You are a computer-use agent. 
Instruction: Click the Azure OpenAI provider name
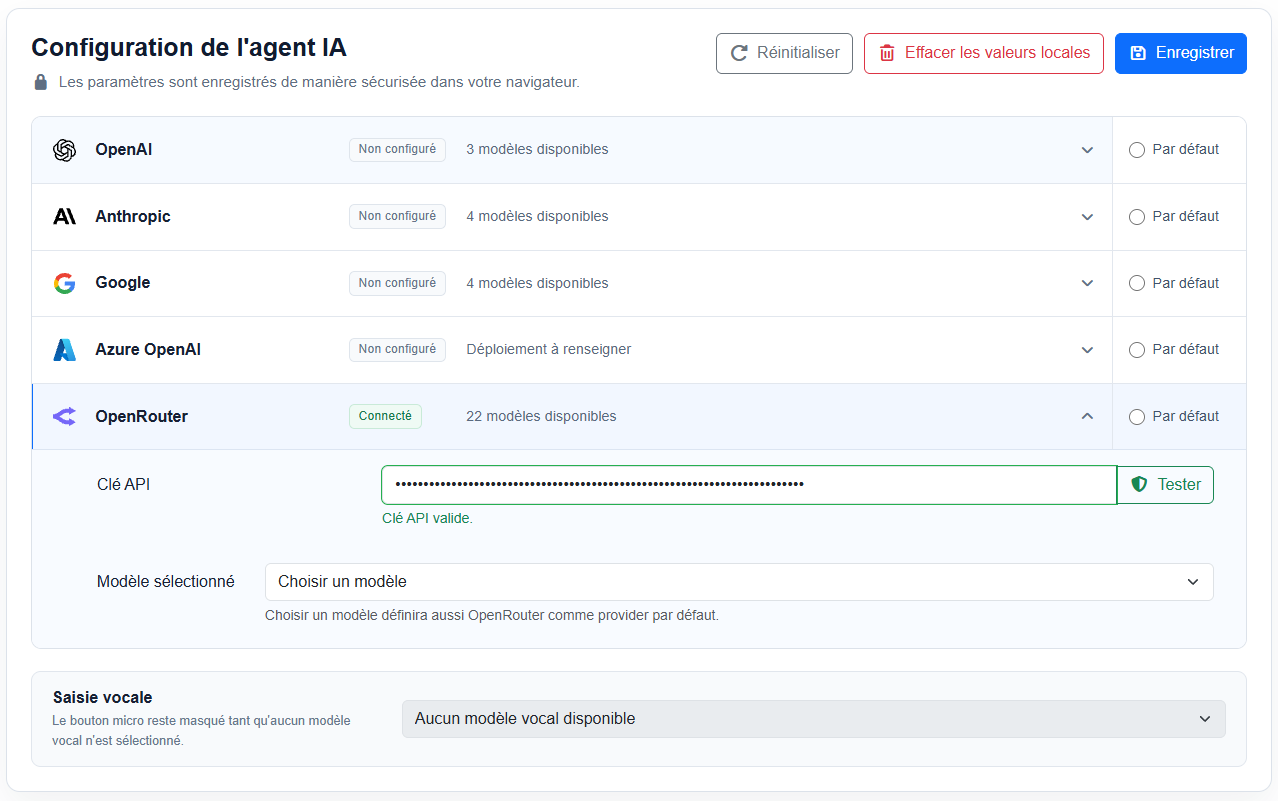[x=148, y=349]
